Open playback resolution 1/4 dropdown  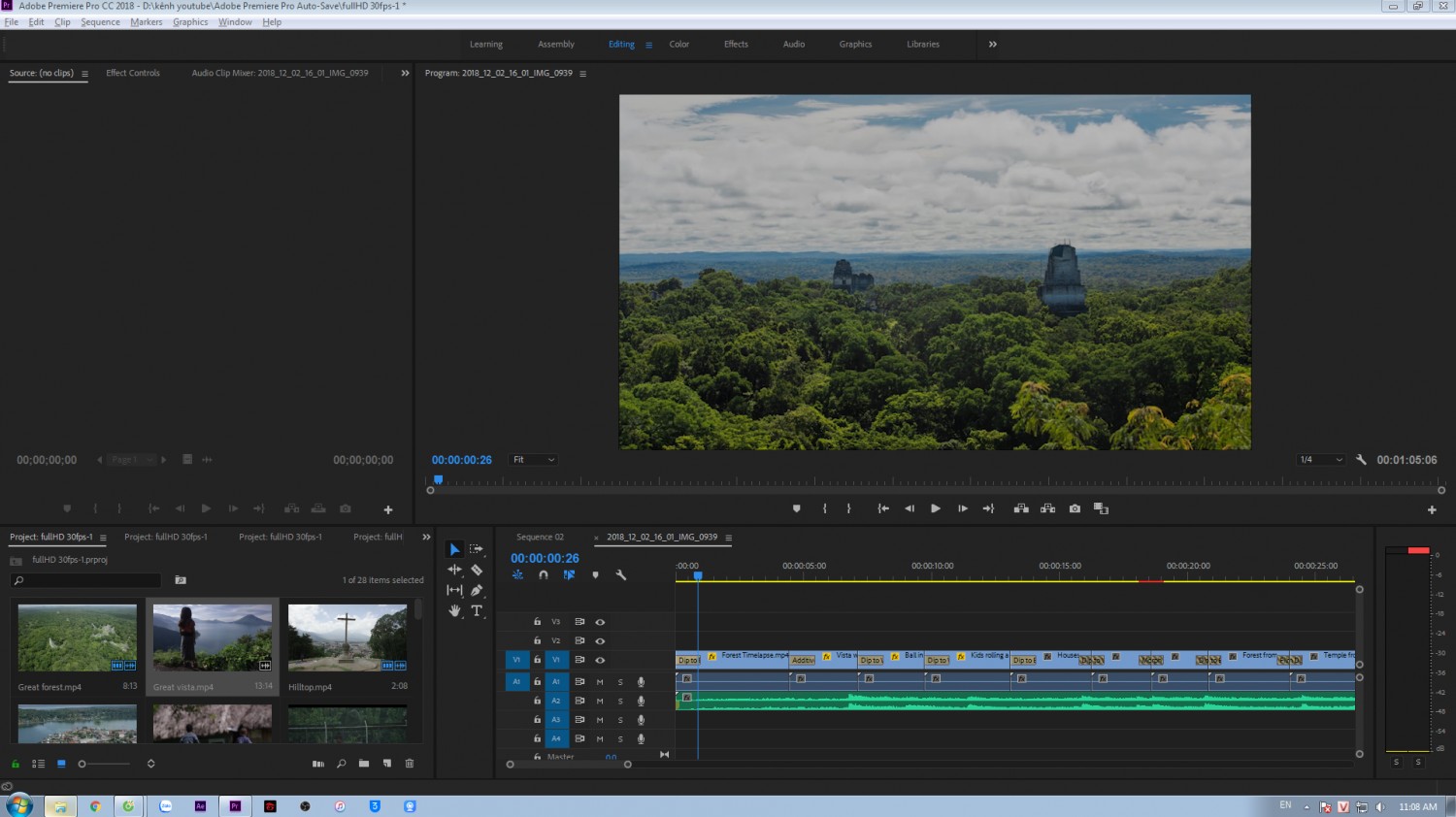pos(1321,460)
